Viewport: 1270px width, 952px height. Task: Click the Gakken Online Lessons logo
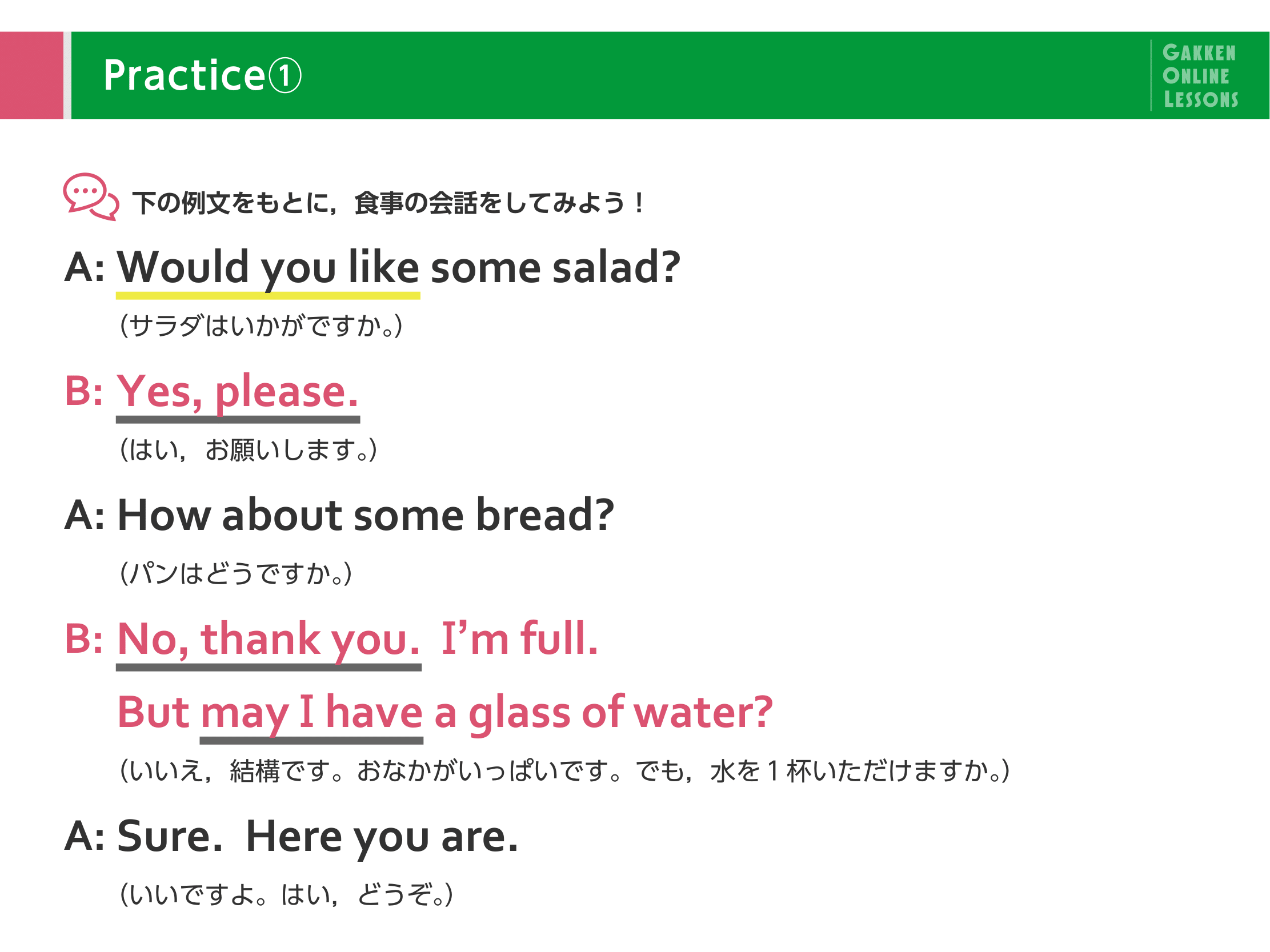point(1199,76)
